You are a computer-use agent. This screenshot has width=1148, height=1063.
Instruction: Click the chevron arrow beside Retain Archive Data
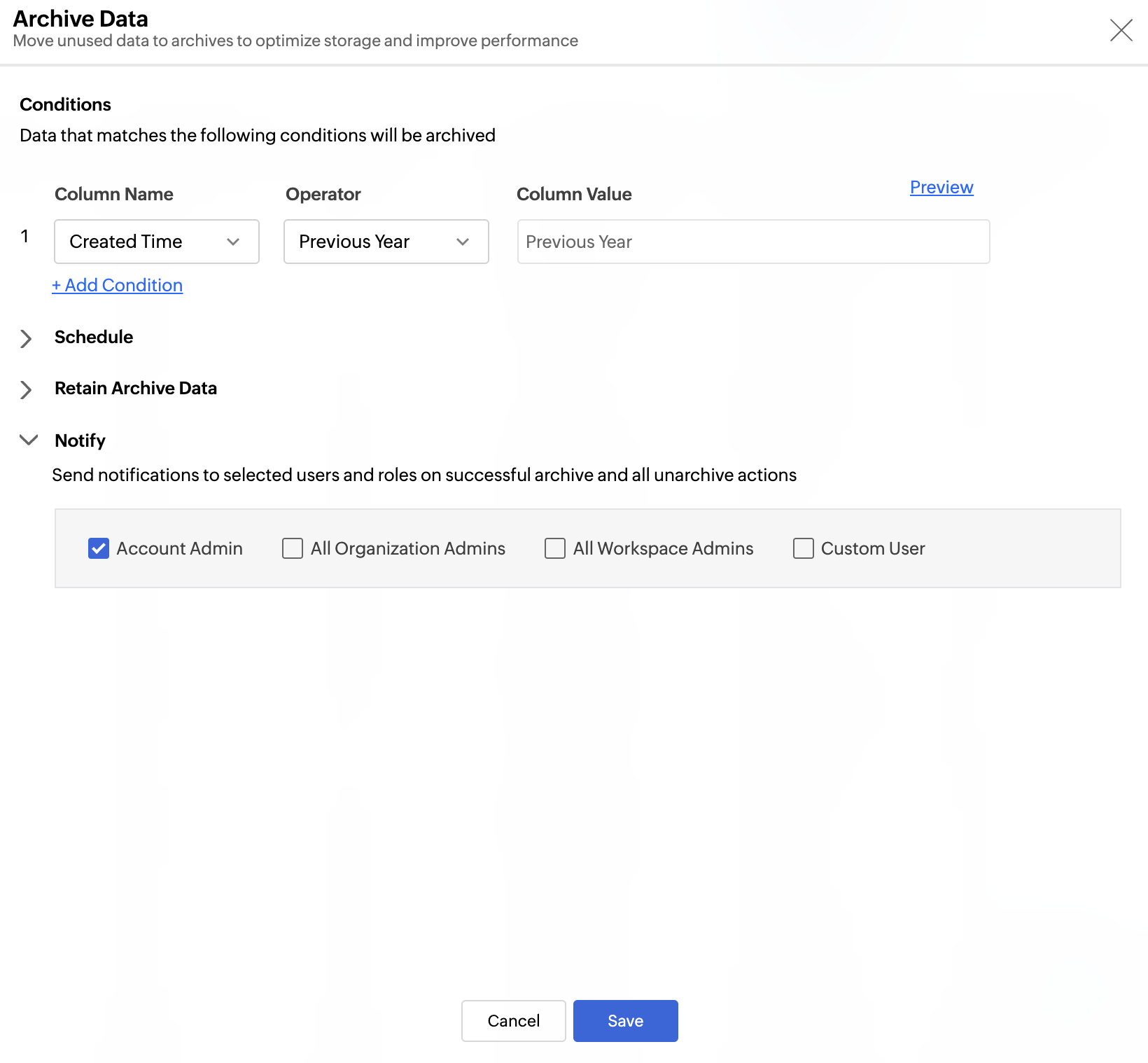click(x=26, y=389)
